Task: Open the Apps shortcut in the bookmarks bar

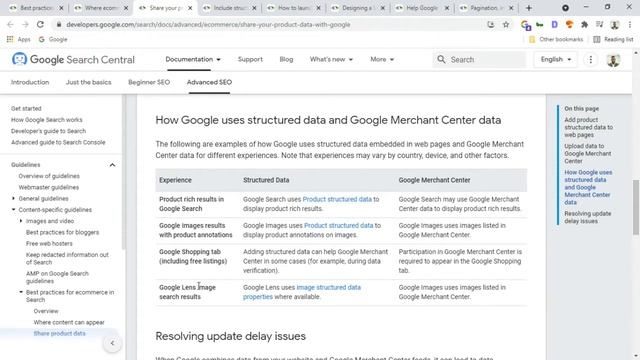Action: tap(18, 40)
